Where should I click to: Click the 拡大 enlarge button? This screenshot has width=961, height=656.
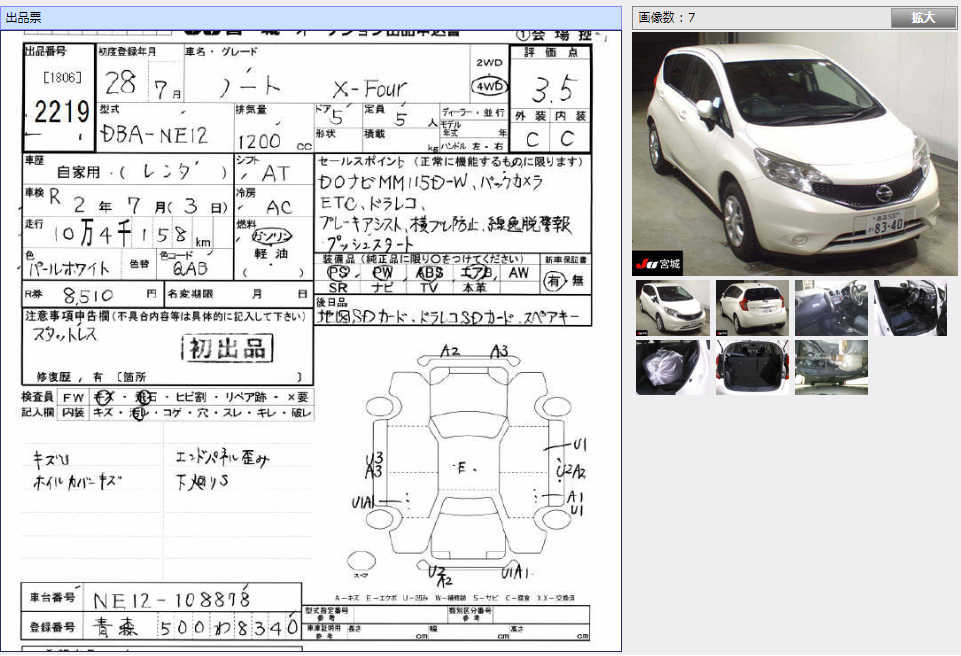point(922,17)
